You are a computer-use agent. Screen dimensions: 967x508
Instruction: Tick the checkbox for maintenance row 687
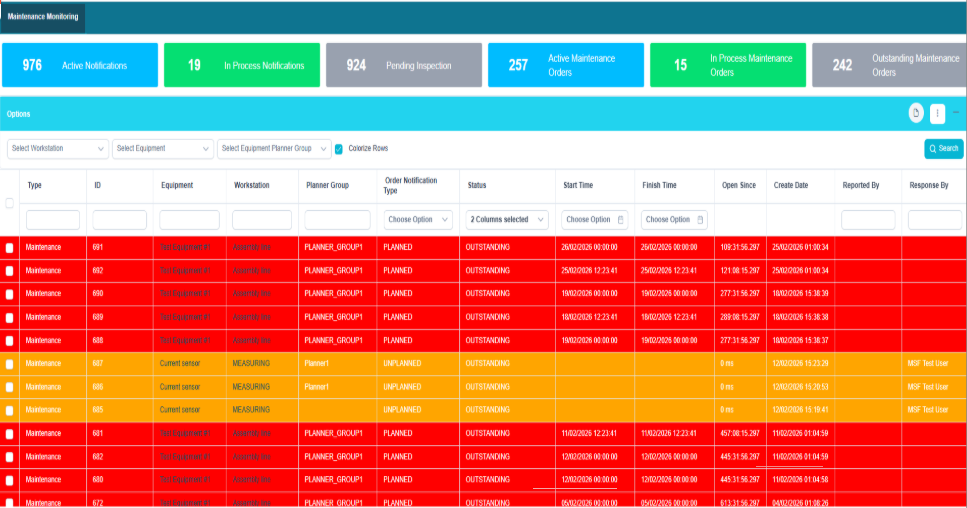(10, 364)
